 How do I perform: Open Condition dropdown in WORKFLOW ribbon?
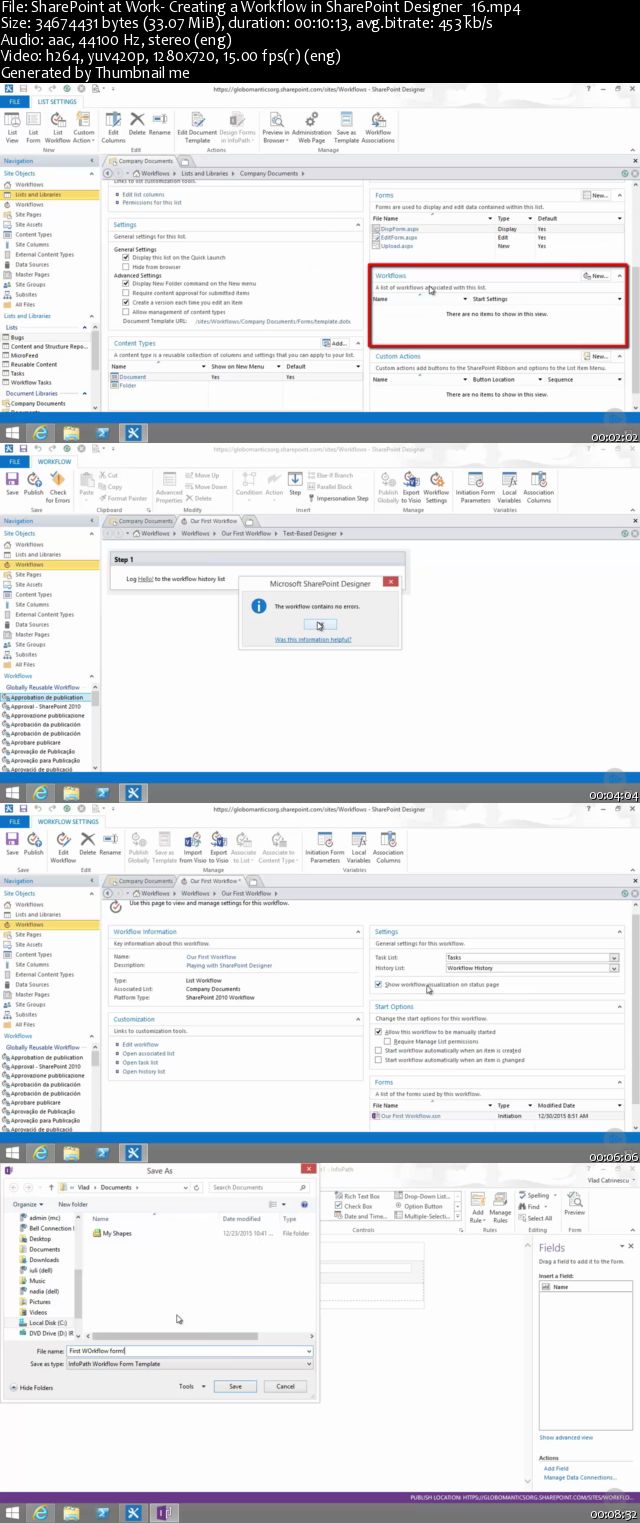coord(248,487)
